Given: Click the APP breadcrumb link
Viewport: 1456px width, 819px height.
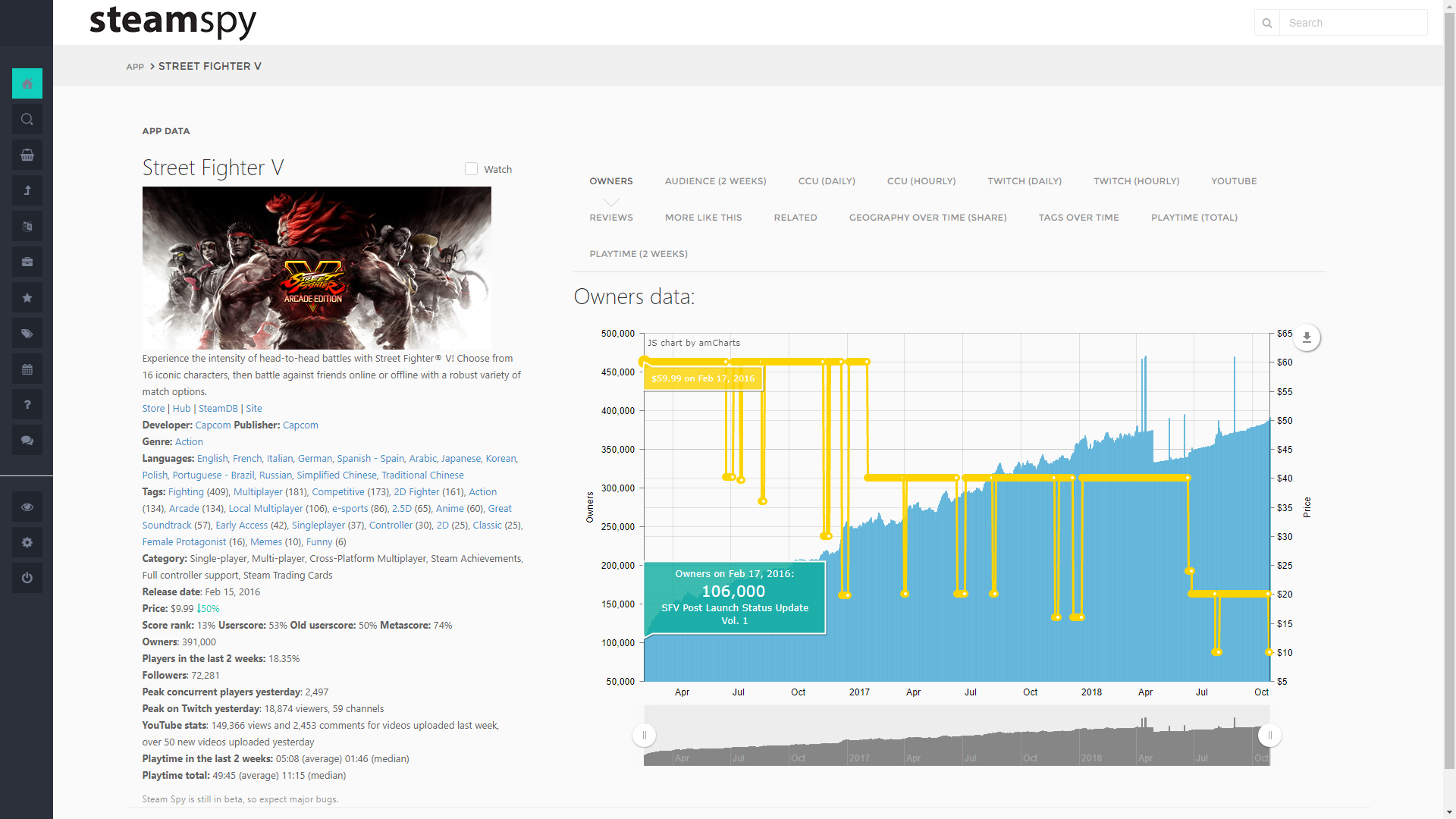Looking at the screenshot, I should 135,67.
